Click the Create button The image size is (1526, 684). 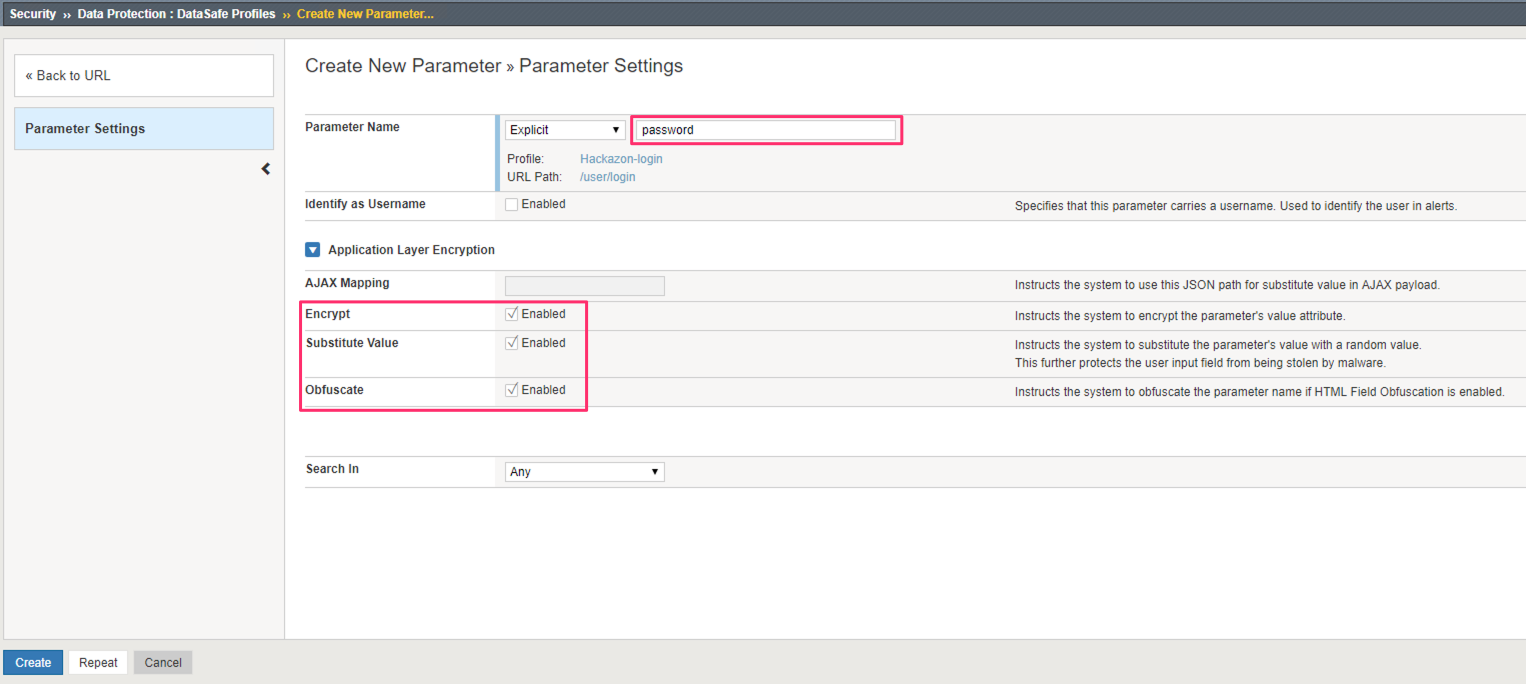[x=33, y=662]
